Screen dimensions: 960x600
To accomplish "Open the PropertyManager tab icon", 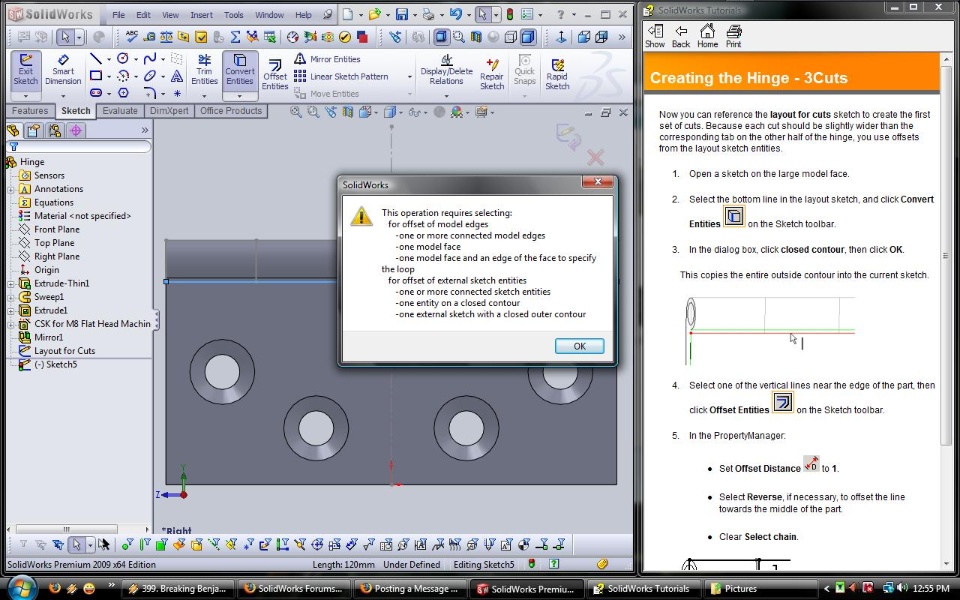I will (x=34, y=130).
